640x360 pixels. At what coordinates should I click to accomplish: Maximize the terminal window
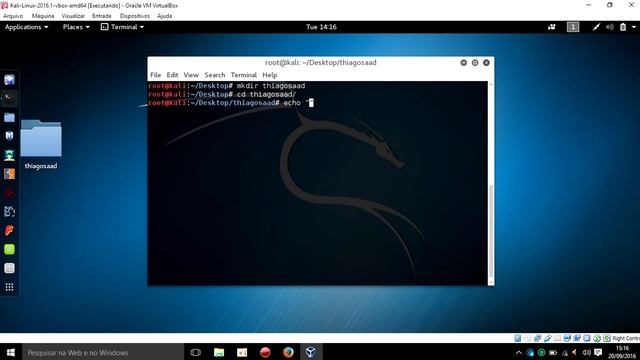[475, 62]
